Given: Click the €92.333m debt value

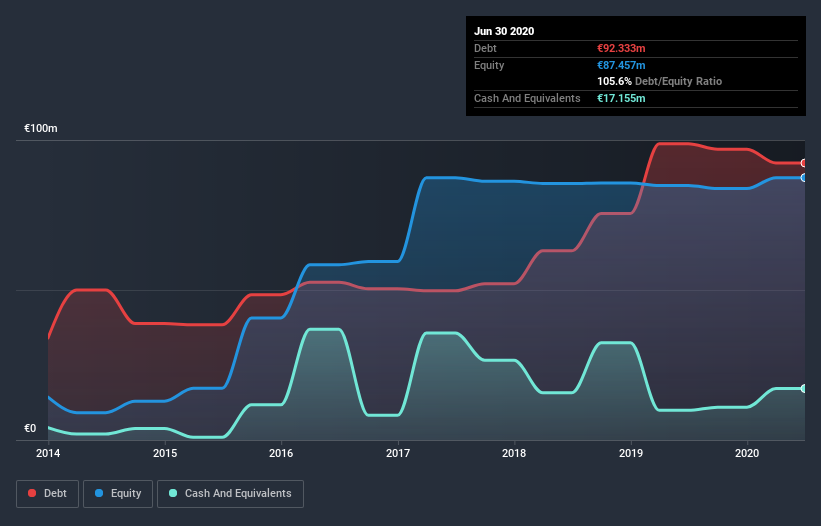Looking at the screenshot, I should pos(621,48).
